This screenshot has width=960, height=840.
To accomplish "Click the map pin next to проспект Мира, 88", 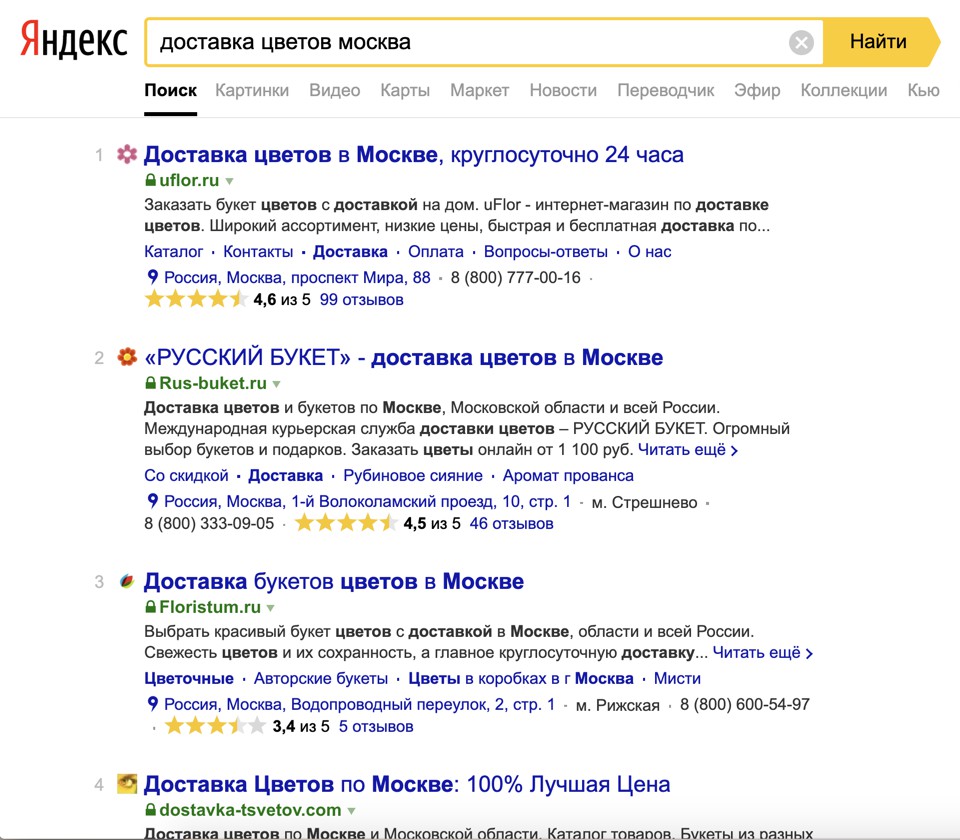I will coord(152,277).
